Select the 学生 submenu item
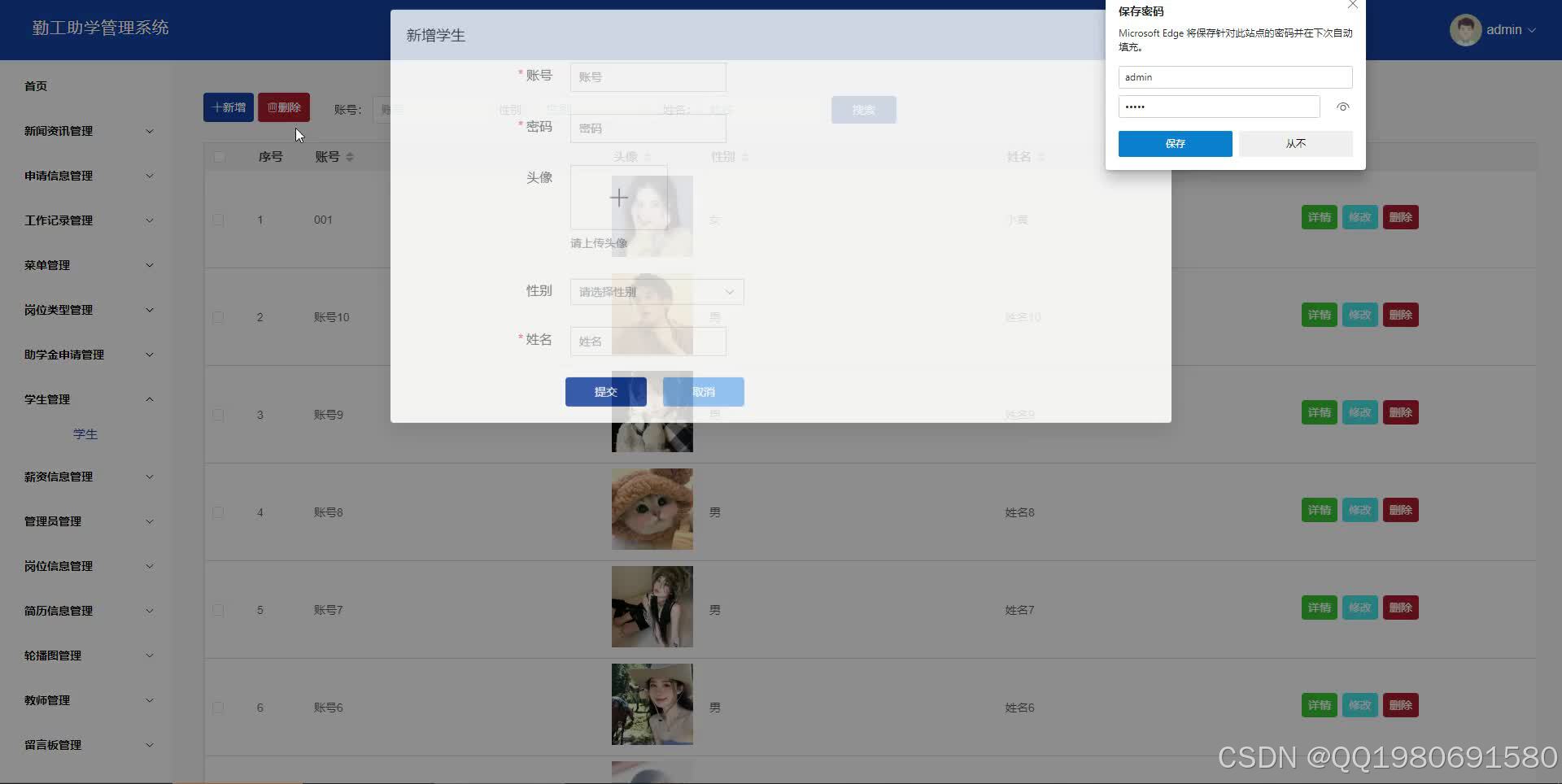1562x784 pixels. 85,433
